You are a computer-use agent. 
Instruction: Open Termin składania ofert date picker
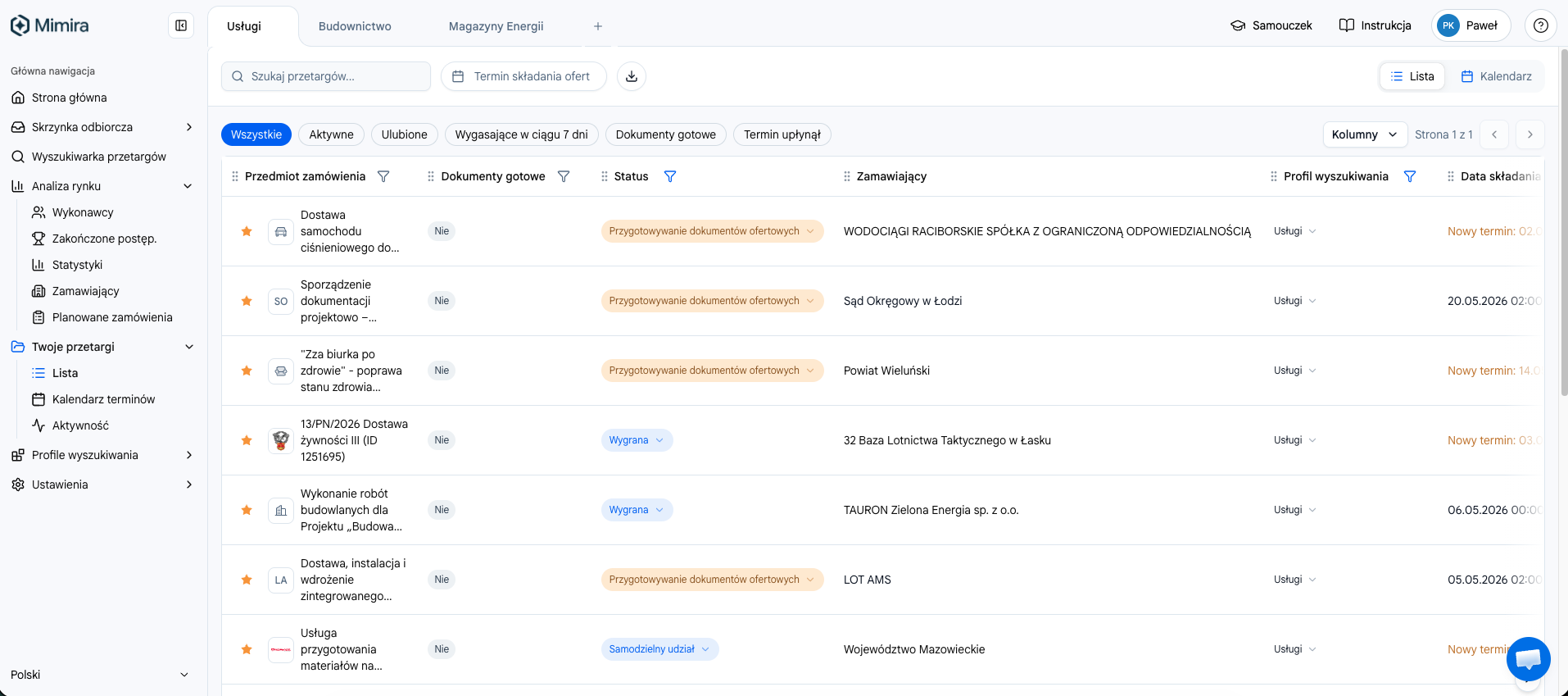[x=523, y=76]
